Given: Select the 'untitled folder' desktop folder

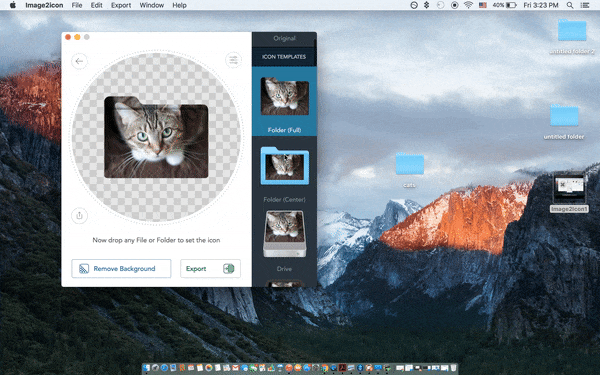Looking at the screenshot, I should (564, 122).
